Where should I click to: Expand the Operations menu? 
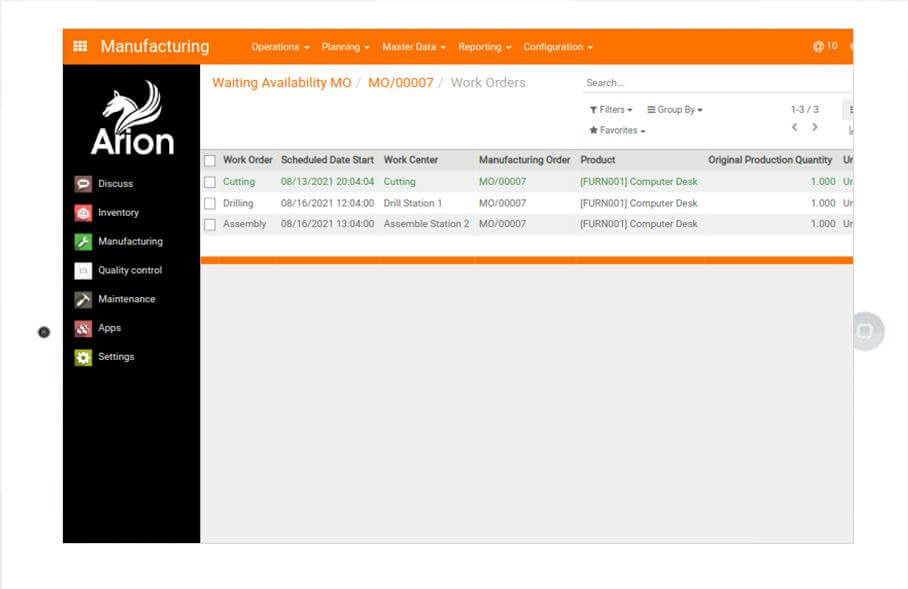[280, 47]
